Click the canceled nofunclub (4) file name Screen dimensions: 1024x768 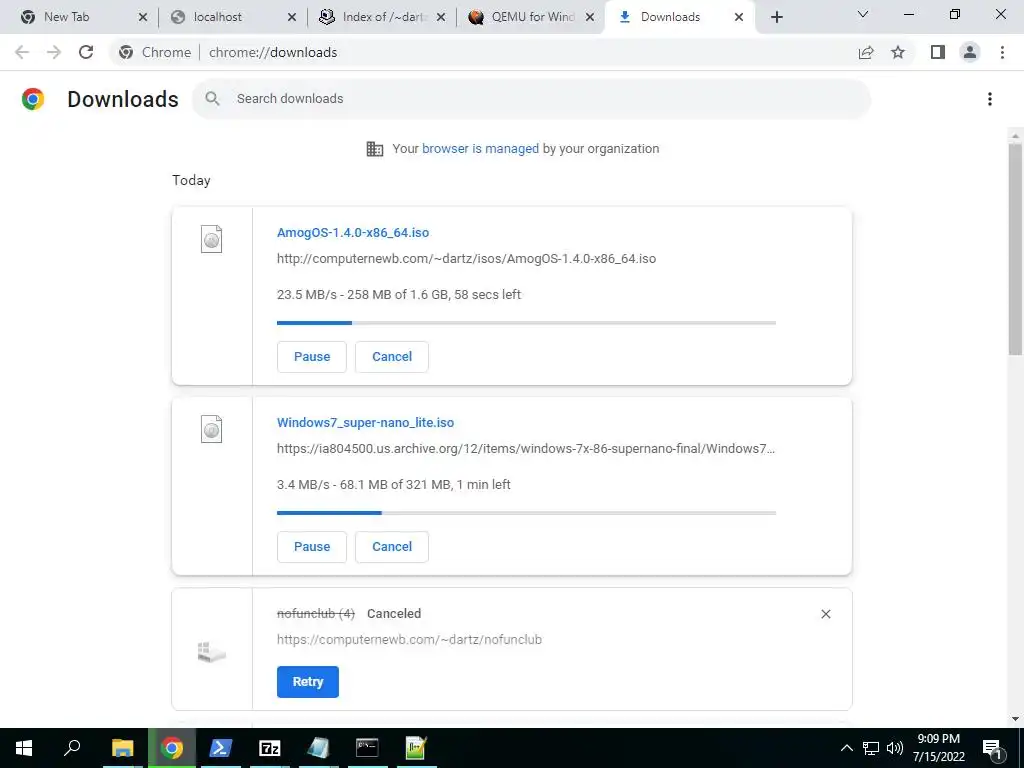point(315,614)
